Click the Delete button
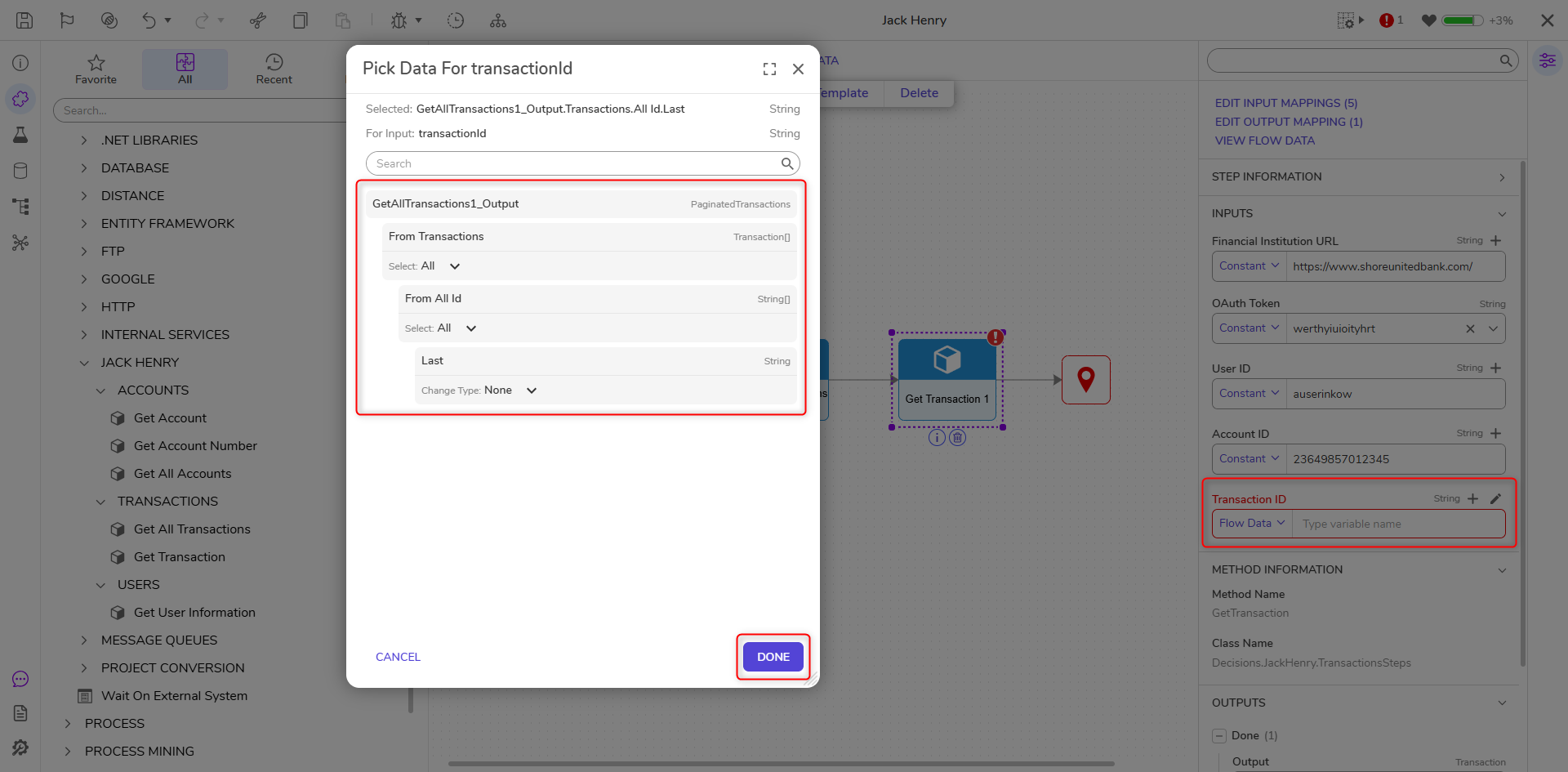Viewport: 1568px width, 772px height. [x=919, y=93]
